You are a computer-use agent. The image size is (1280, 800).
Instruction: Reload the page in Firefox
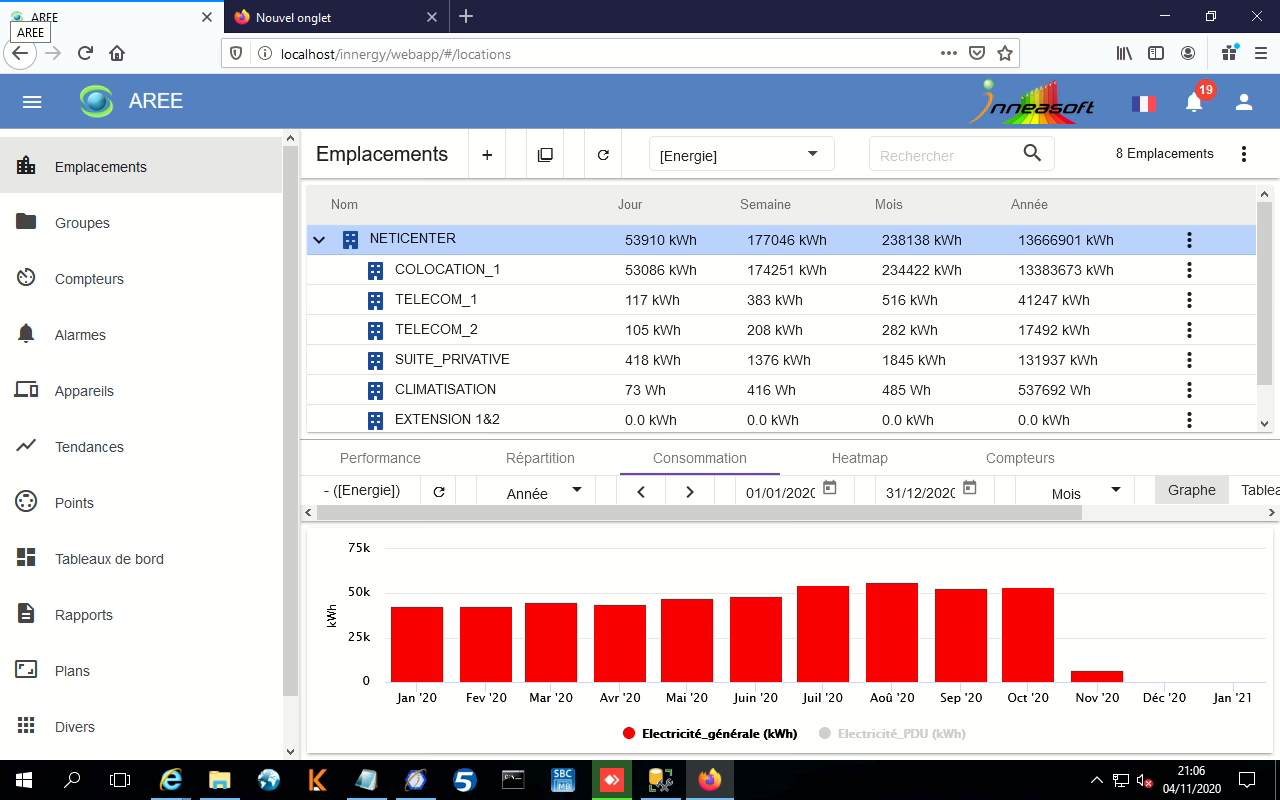click(x=85, y=54)
